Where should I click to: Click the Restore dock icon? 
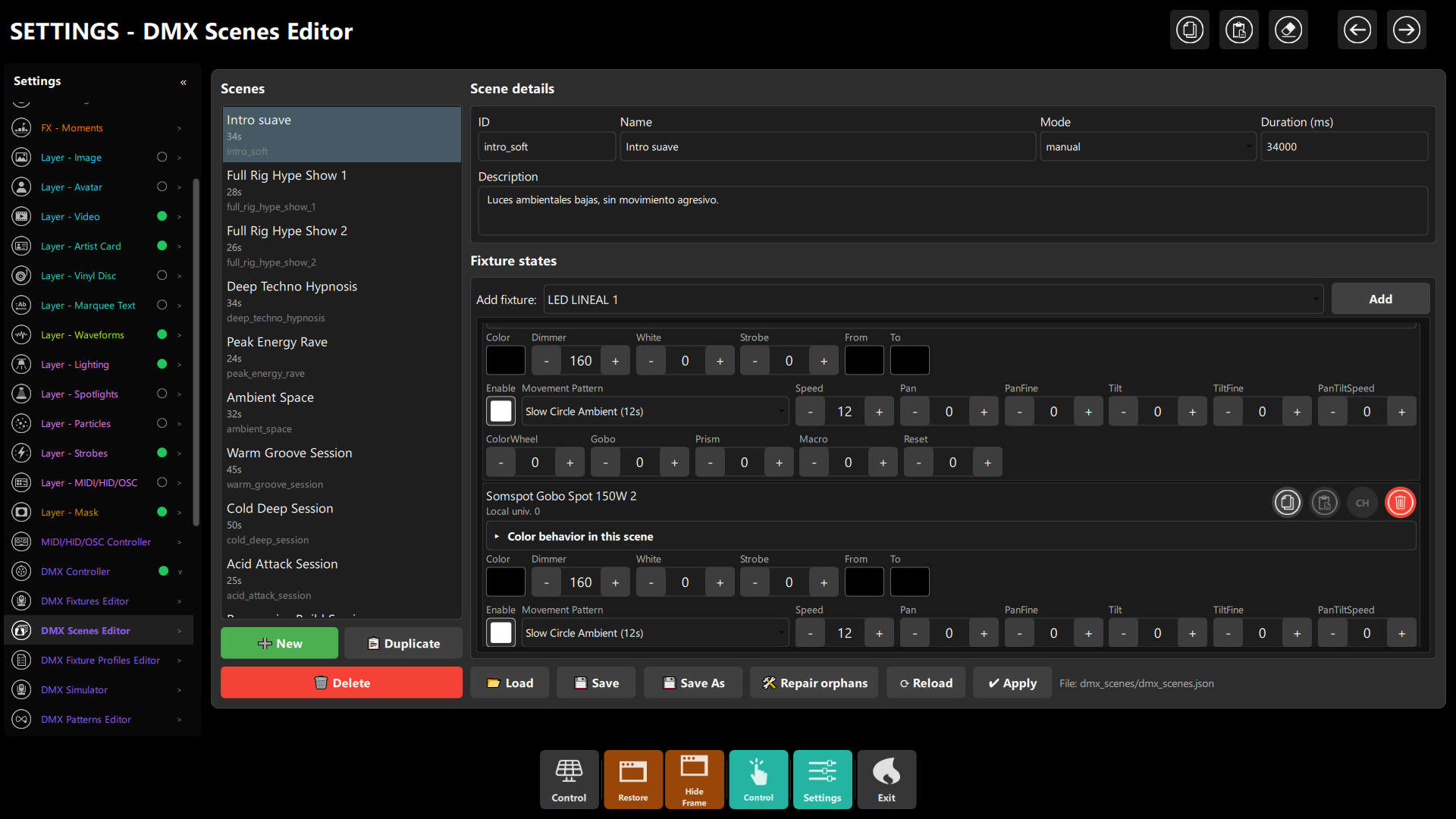(633, 780)
